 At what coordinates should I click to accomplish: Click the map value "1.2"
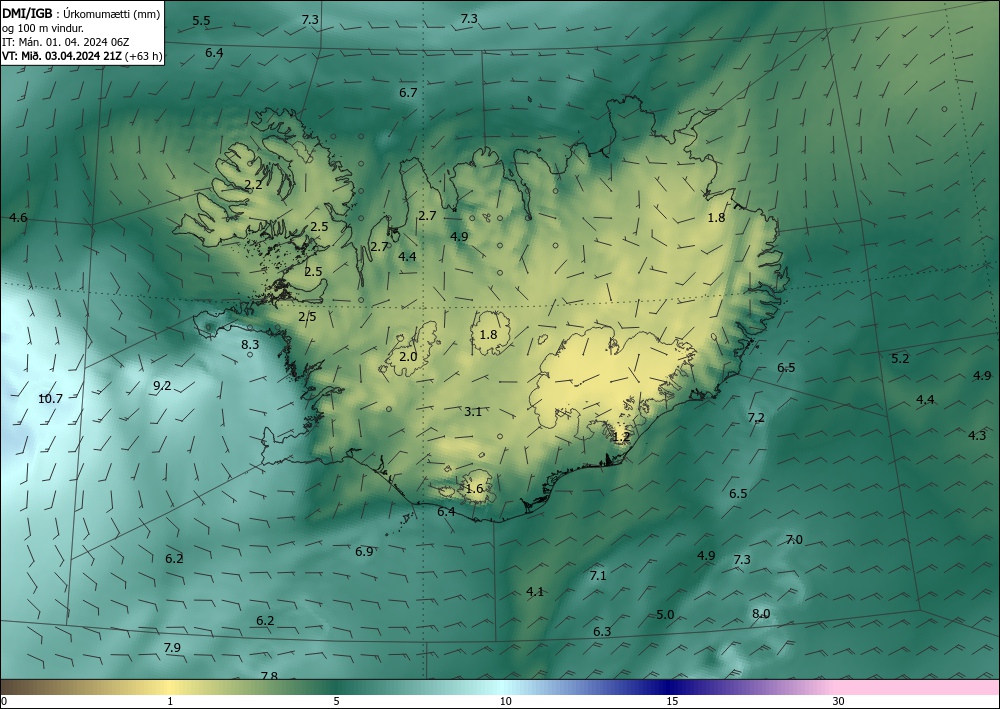(x=621, y=437)
